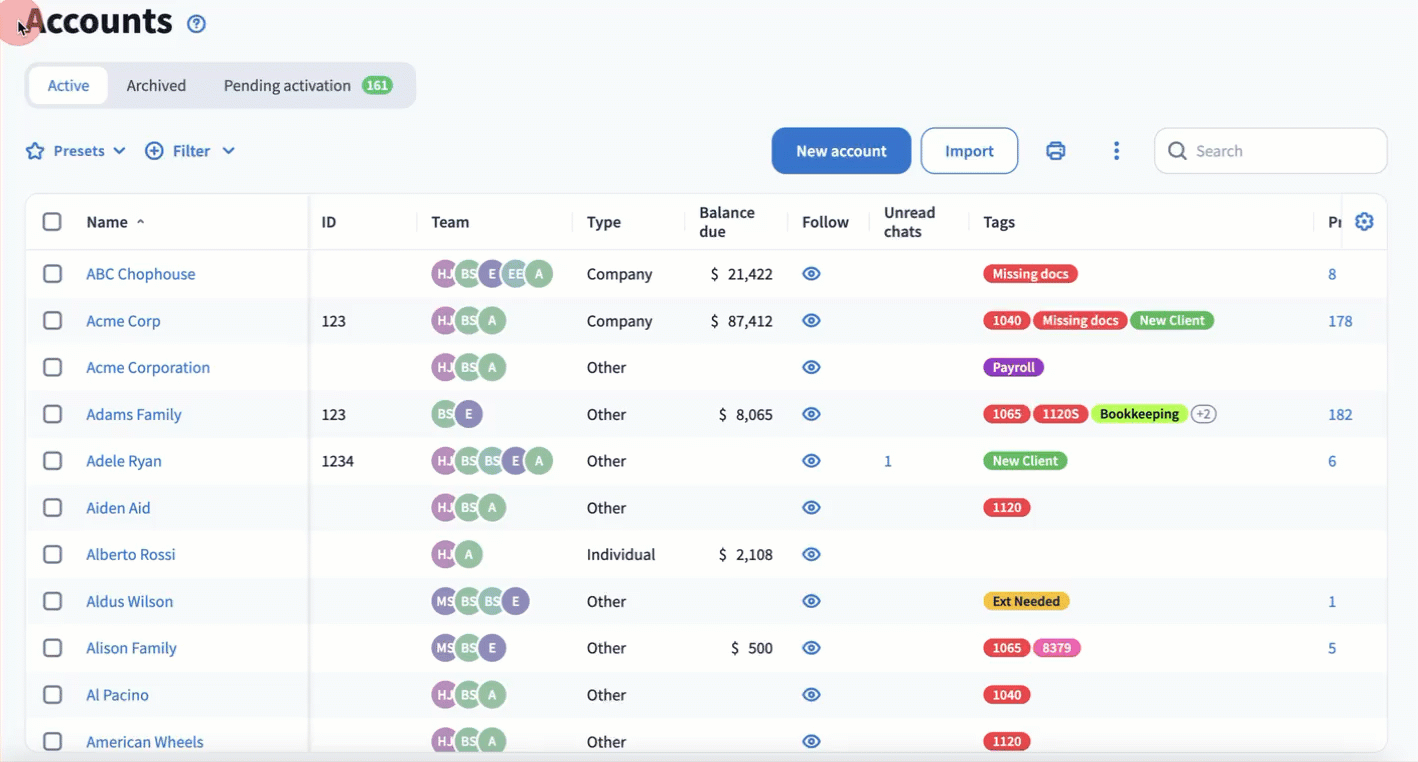Check the select-all checkbox in the header

coord(52,222)
